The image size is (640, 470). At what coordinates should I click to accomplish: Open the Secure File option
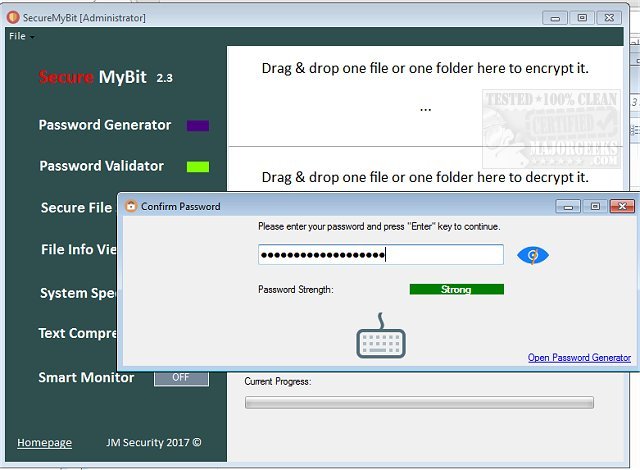click(x=78, y=208)
